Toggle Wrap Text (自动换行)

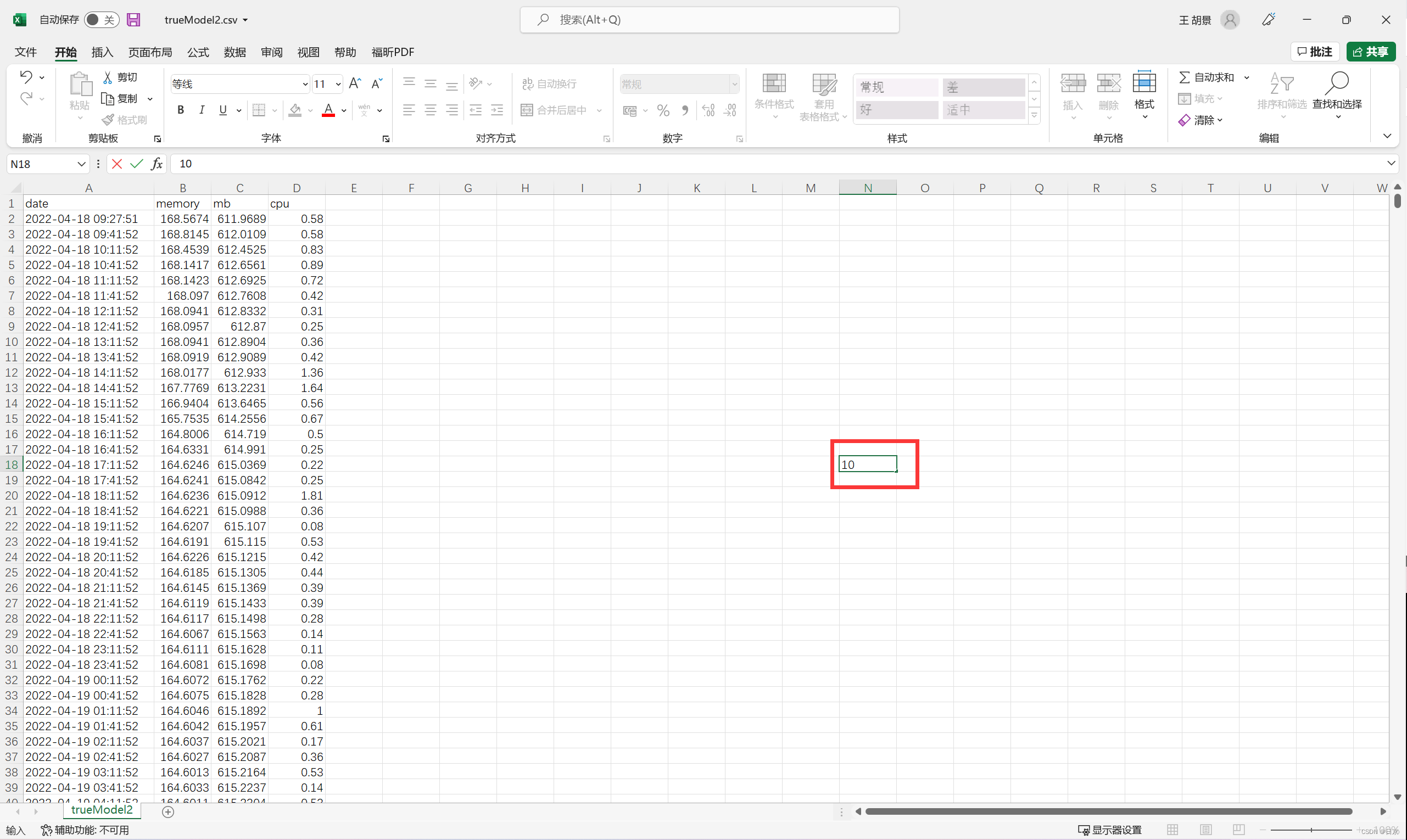point(549,84)
